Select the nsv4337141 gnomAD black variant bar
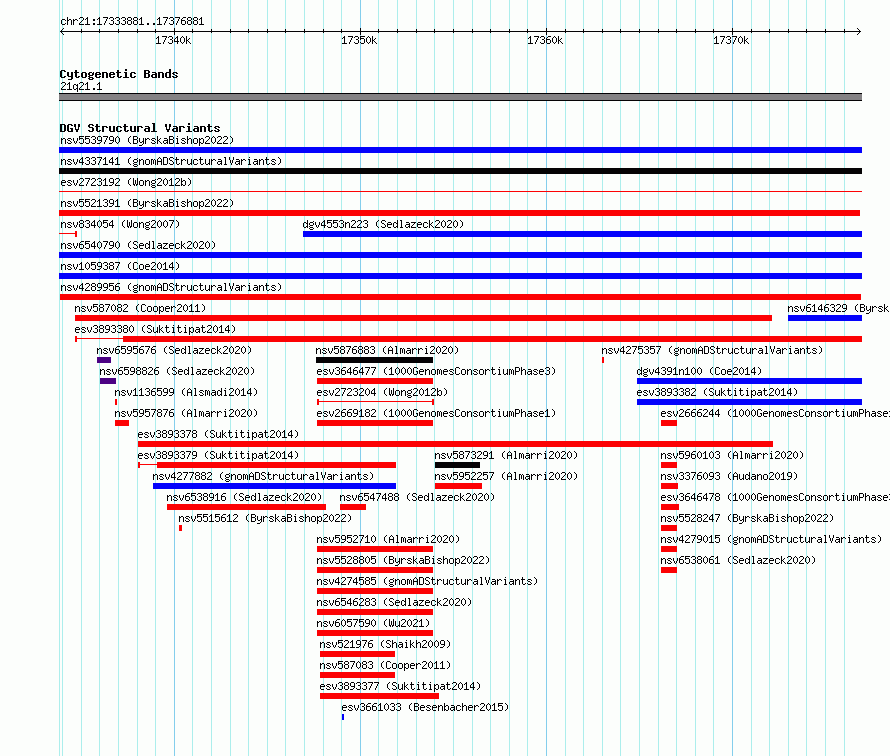The image size is (890, 756). [460, 171]
